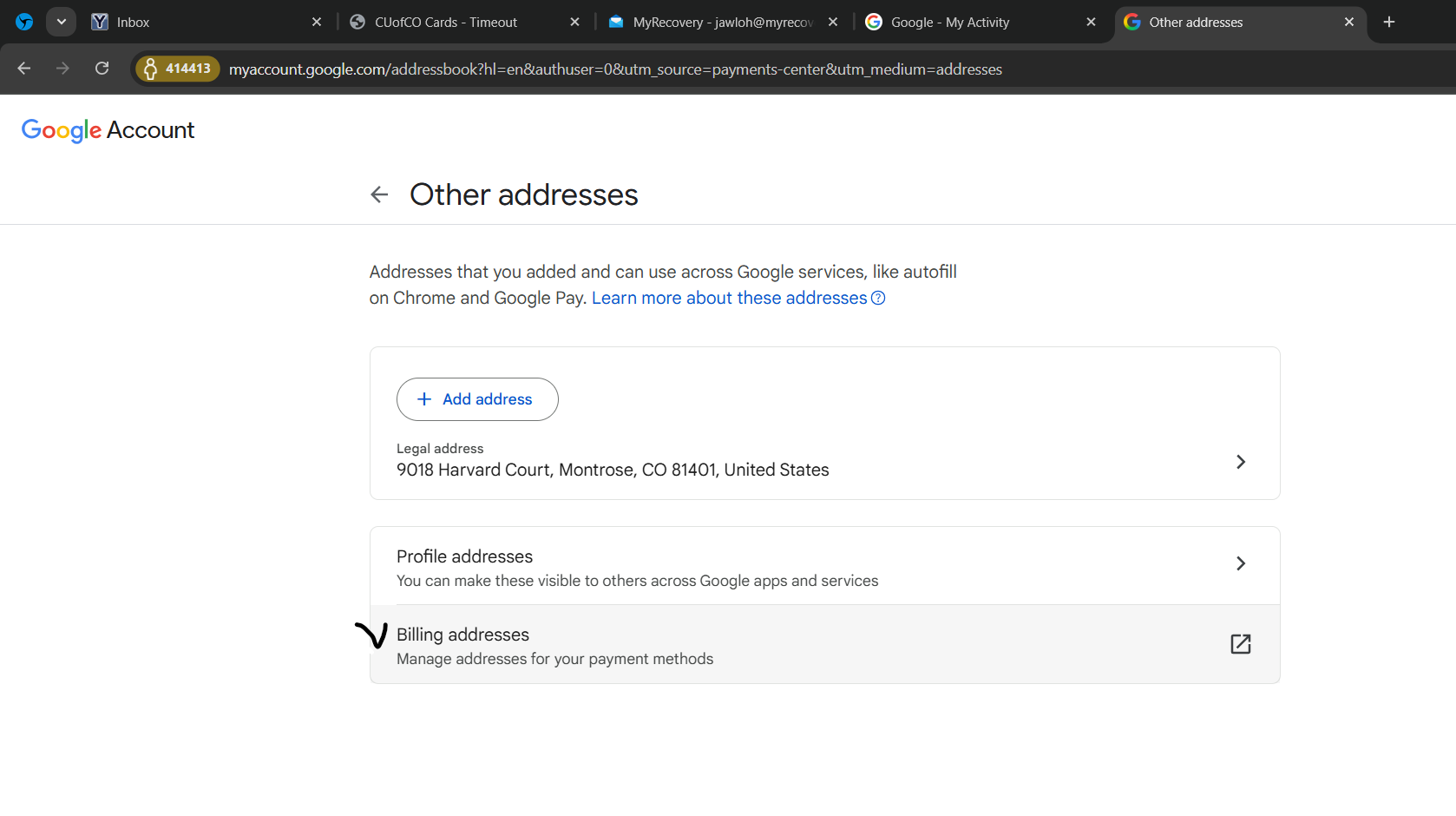This screenshot has height=816, width=1456.
Task: Switch to the CUofCO Cards - Timeout tab
Action: (x=451, y=23)
